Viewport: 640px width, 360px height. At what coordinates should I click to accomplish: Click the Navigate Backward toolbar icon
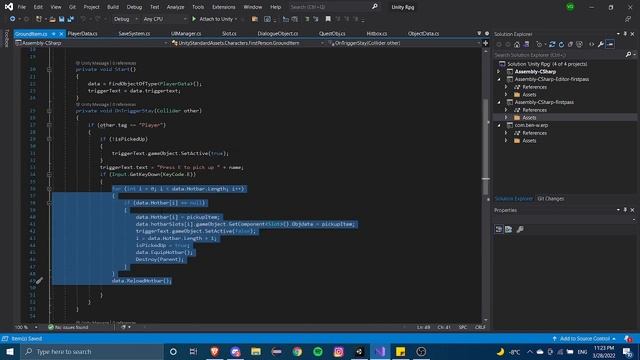[x=12, y=19]
